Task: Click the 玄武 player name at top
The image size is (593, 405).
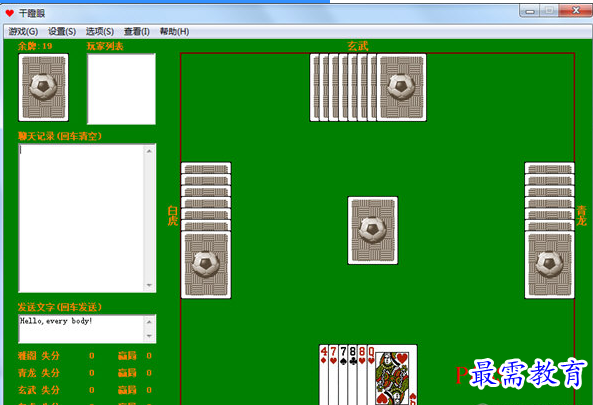Action: pyautogui.click(x=358, y=46)
